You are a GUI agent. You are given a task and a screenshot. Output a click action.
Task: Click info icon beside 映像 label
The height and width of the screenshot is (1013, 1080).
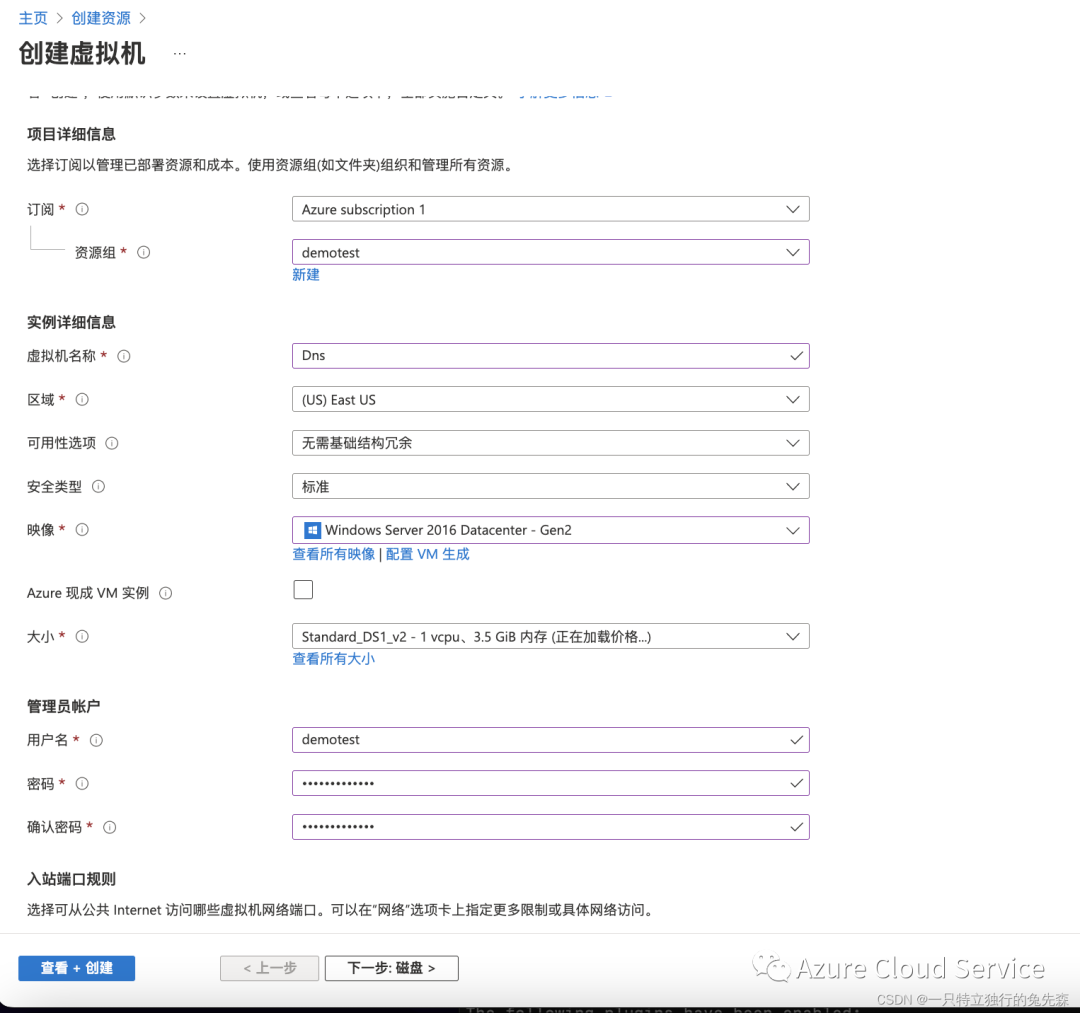[82, 530]
